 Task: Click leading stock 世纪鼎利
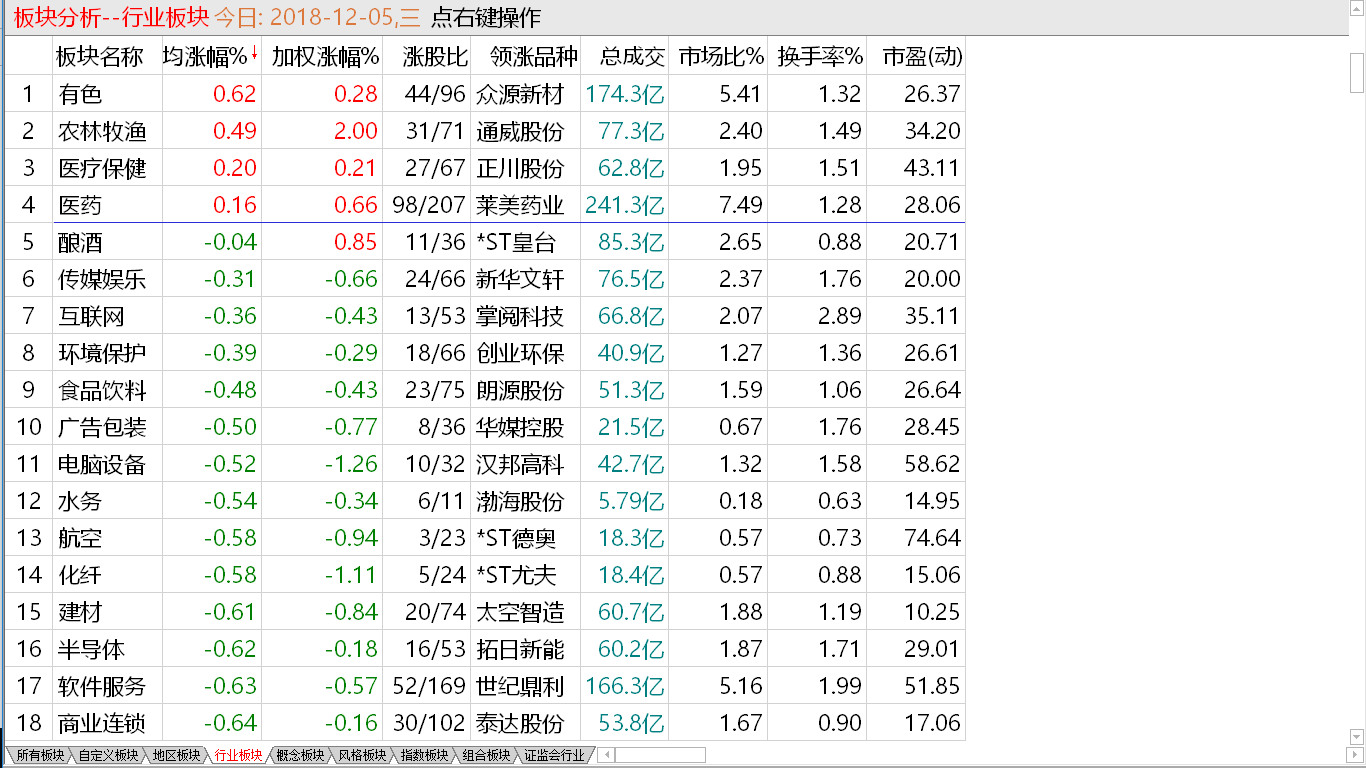pos(520,686)
